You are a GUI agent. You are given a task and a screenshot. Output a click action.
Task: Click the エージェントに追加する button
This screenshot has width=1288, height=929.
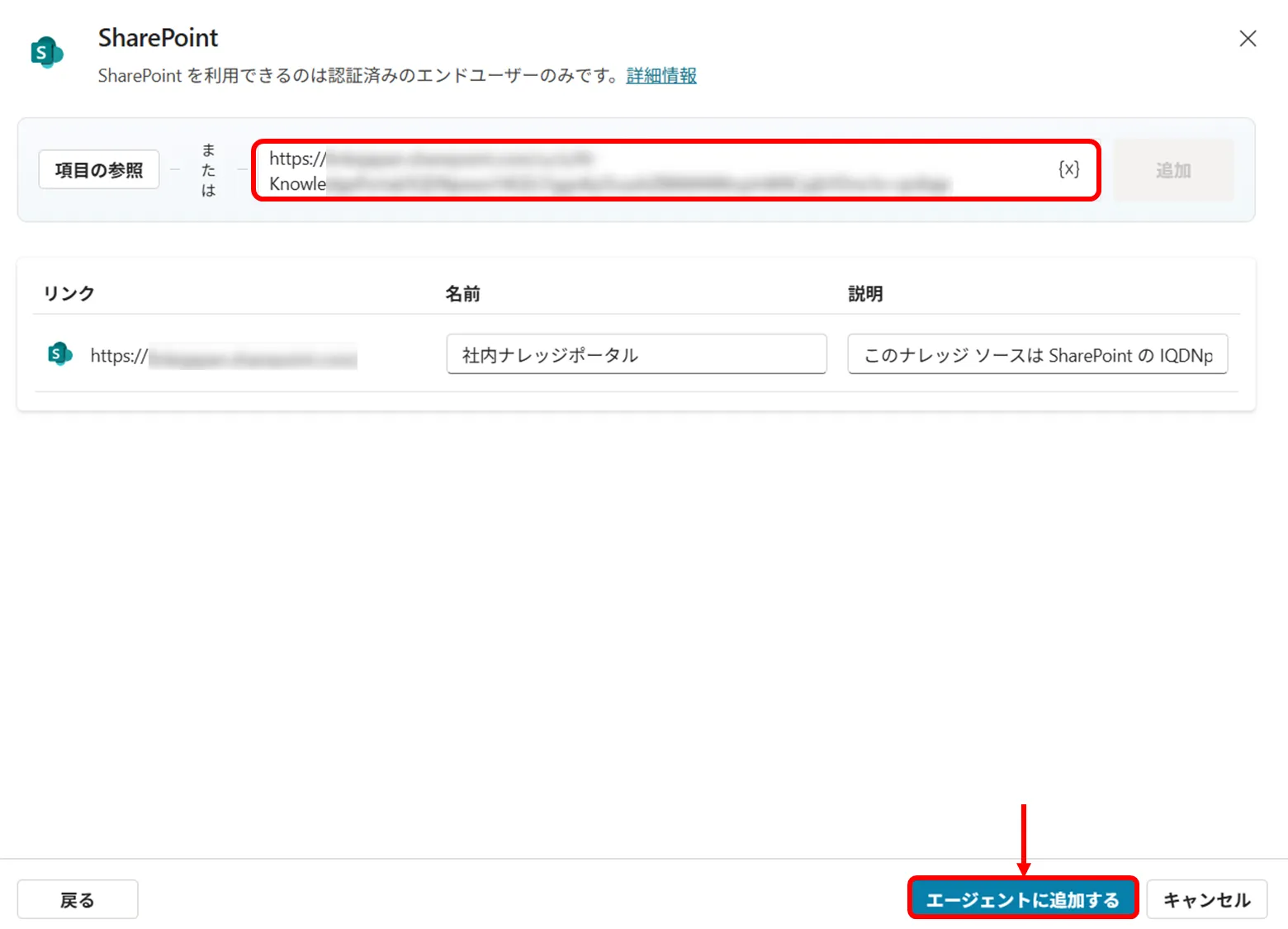(x=1023, y=899)
